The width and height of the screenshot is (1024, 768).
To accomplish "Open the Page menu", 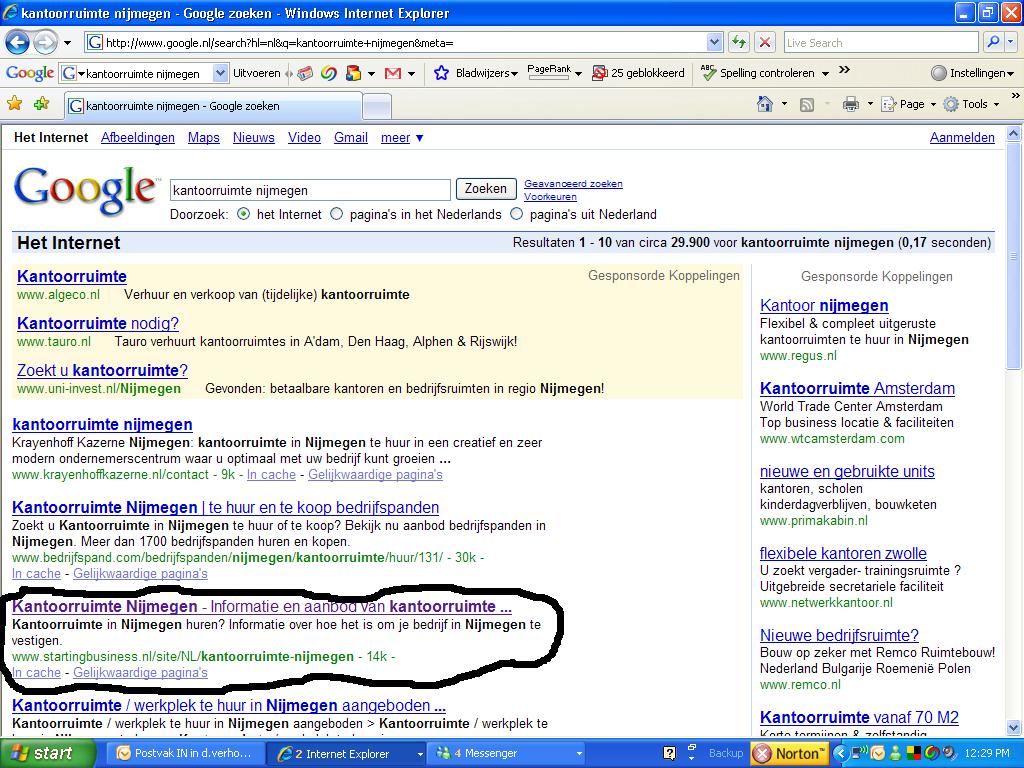I will click(908, 104).
